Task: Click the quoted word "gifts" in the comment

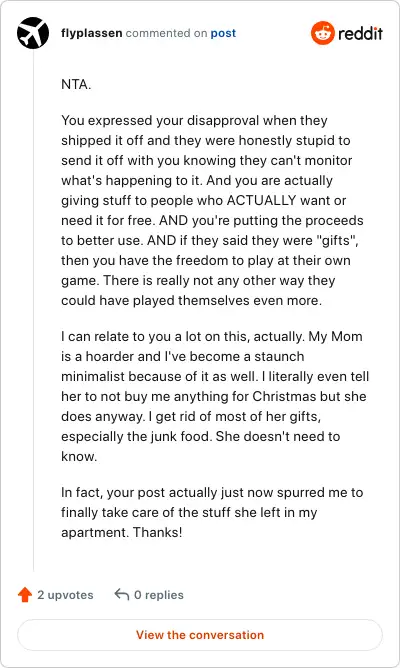Action: point(336,240)
